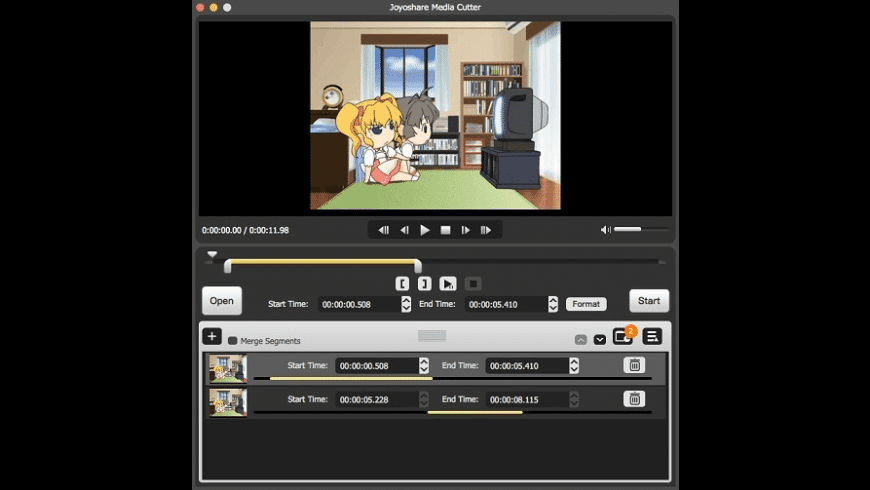Jump to previous keyframe in playback controls
Image resolution: width=870 pixels, height=490 pixels.
tap(383, 230)
